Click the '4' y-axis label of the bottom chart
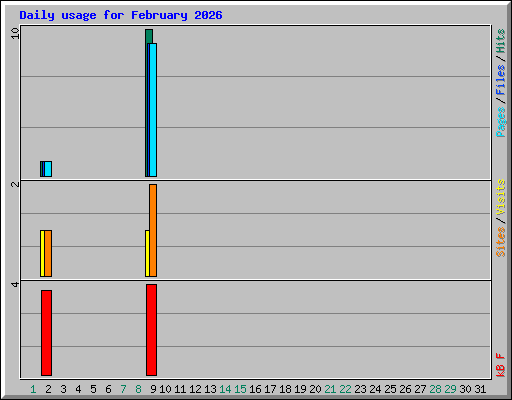 click(x=15, y=284)
